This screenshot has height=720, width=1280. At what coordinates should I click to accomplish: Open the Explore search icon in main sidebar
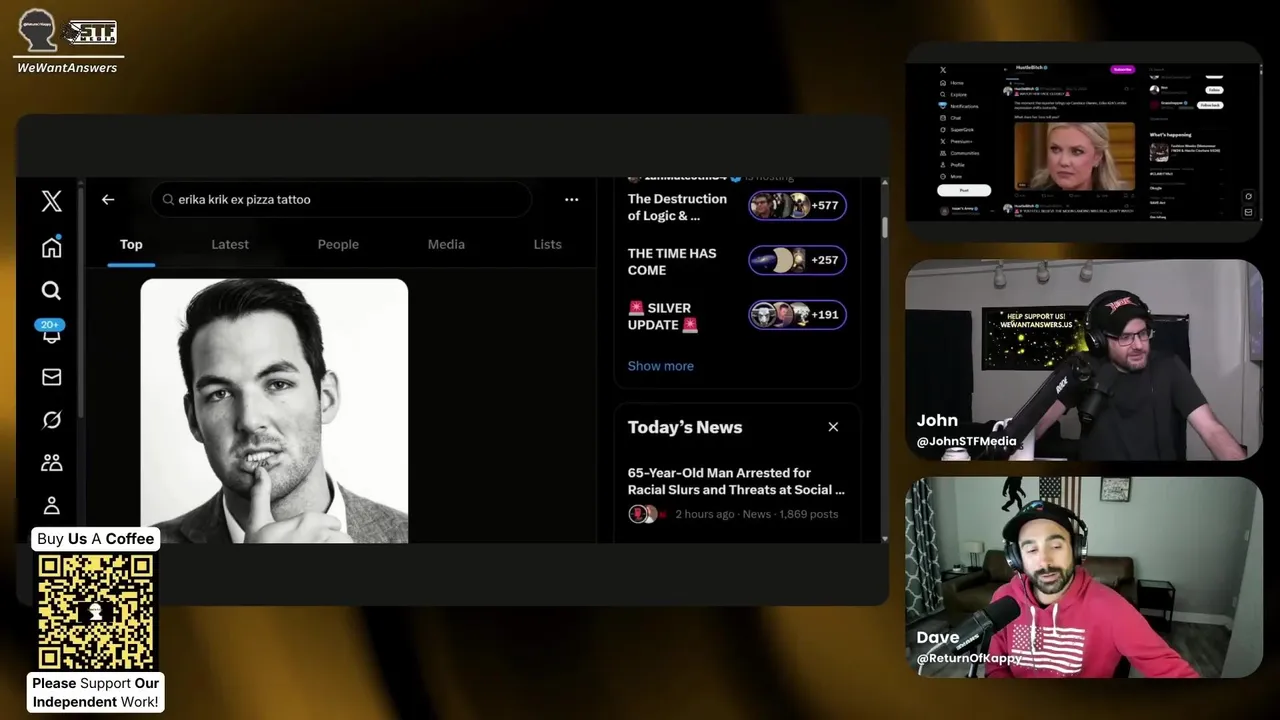tap(52, 290)
